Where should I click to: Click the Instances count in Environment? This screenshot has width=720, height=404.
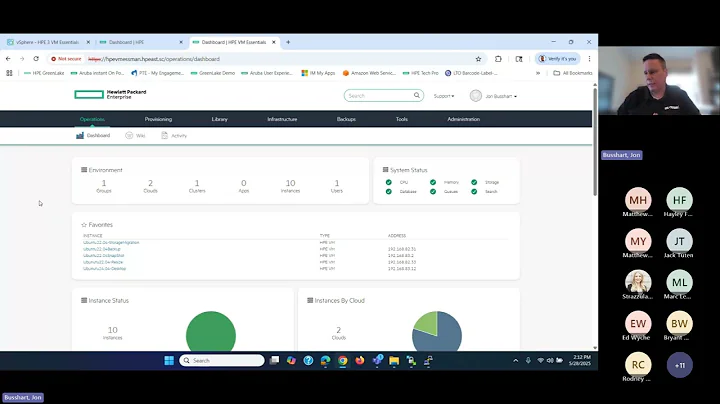(290, 186)
